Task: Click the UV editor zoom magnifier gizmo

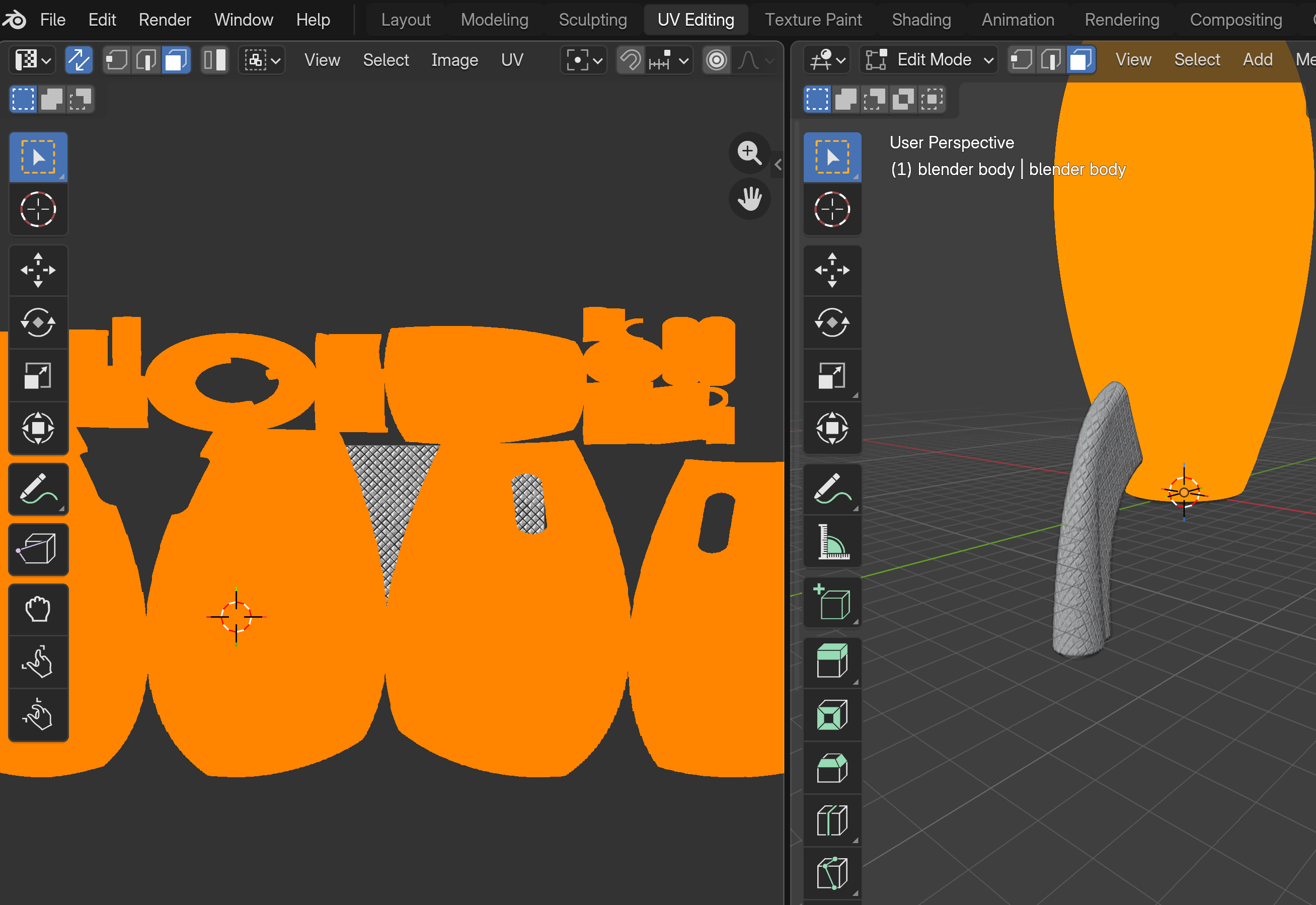Action: 749,152
